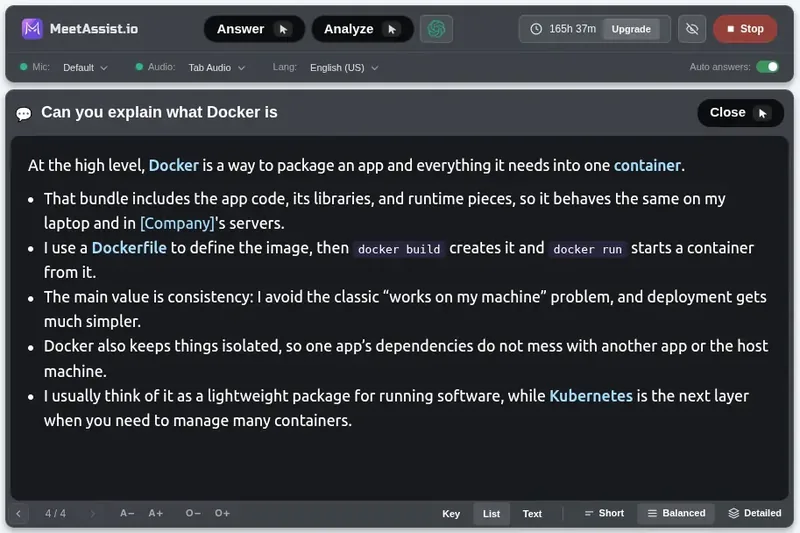Go to previous answer arrow
This screenshot has width=800, height=533.
[18, 514]
